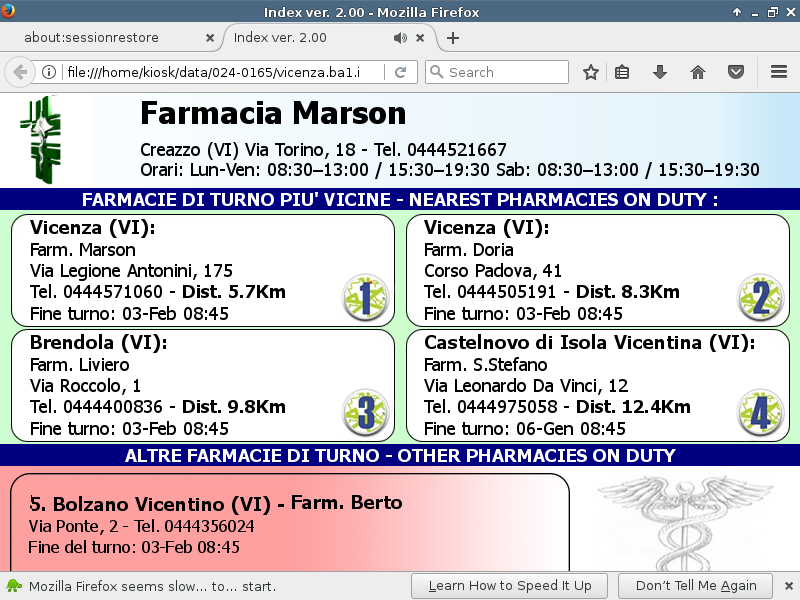This screenshot has height=600, width=800.
Task: Open a new tab with plus button
Action: point(453,38)
